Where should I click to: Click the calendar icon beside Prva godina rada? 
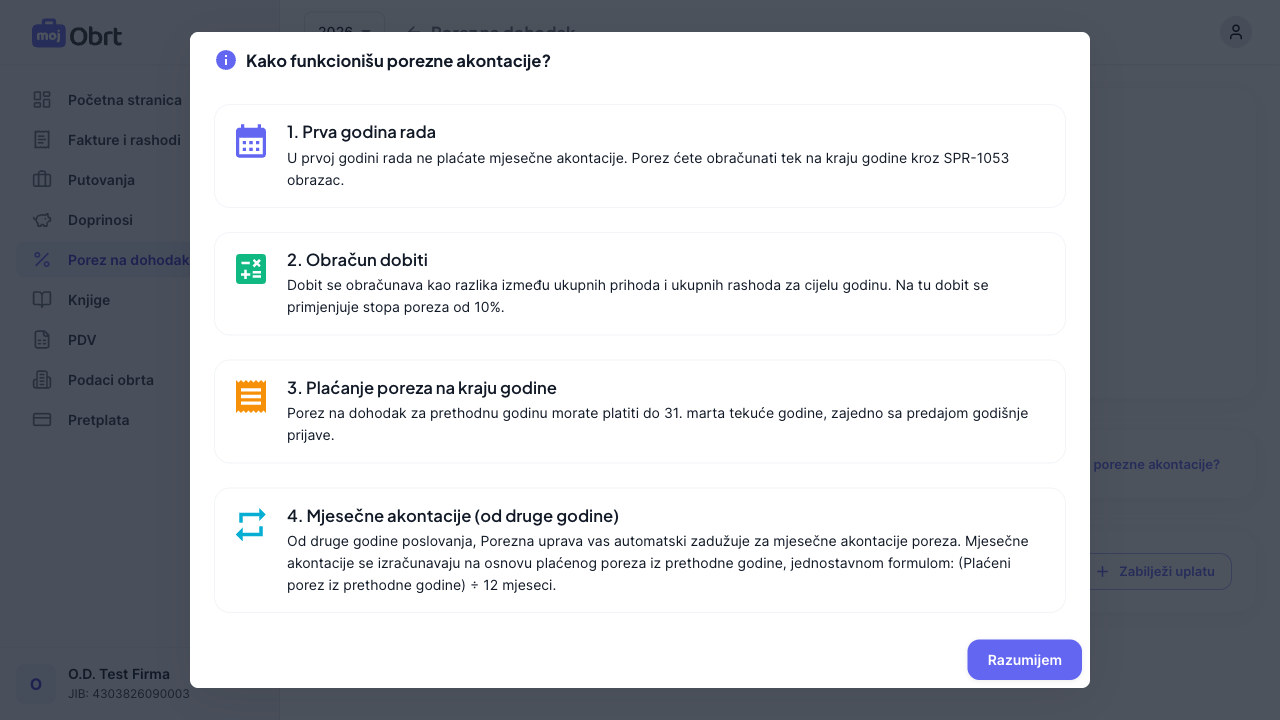click(x=251, y=142)
